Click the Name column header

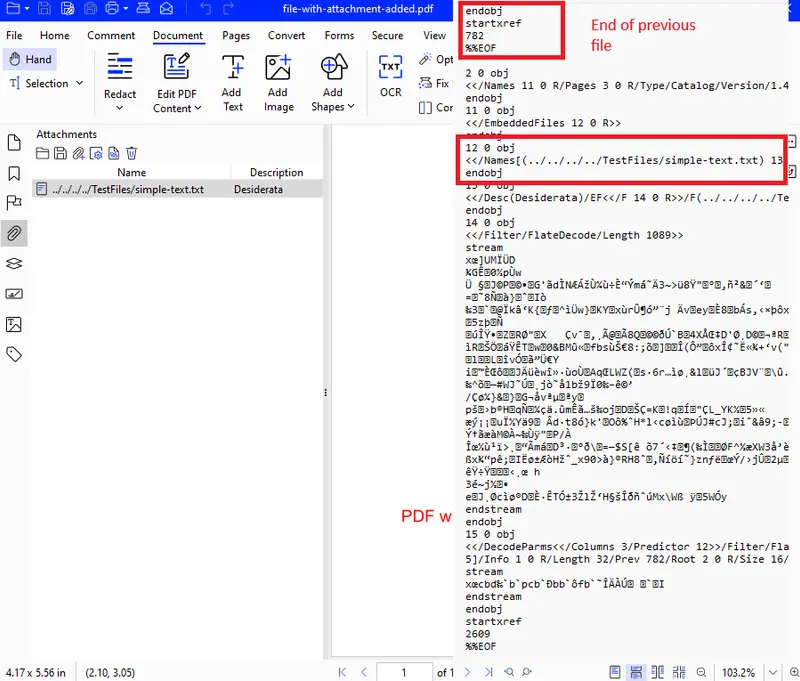coord(132,172)
